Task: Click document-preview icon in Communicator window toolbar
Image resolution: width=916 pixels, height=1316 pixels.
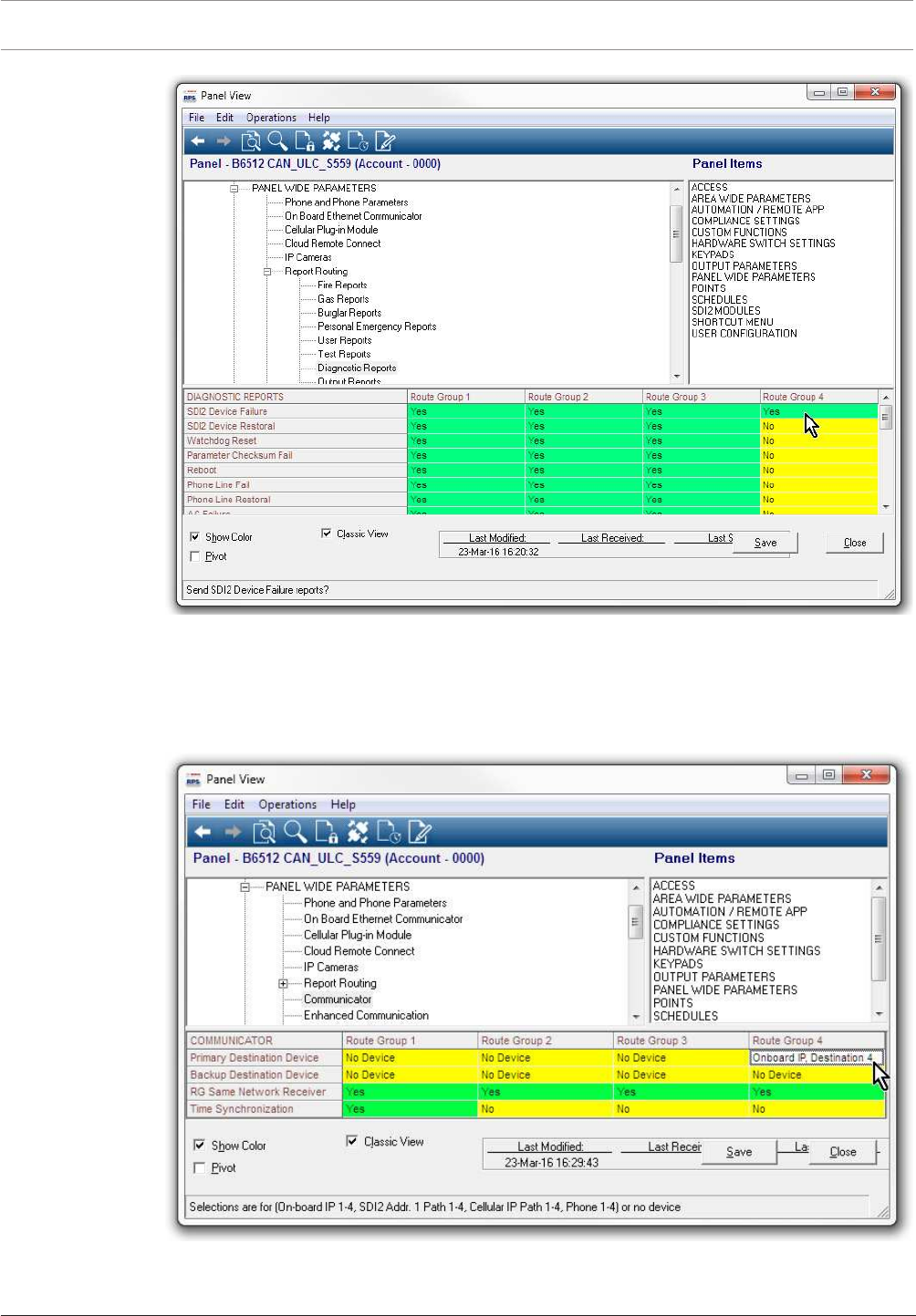Action: [264, 832]
